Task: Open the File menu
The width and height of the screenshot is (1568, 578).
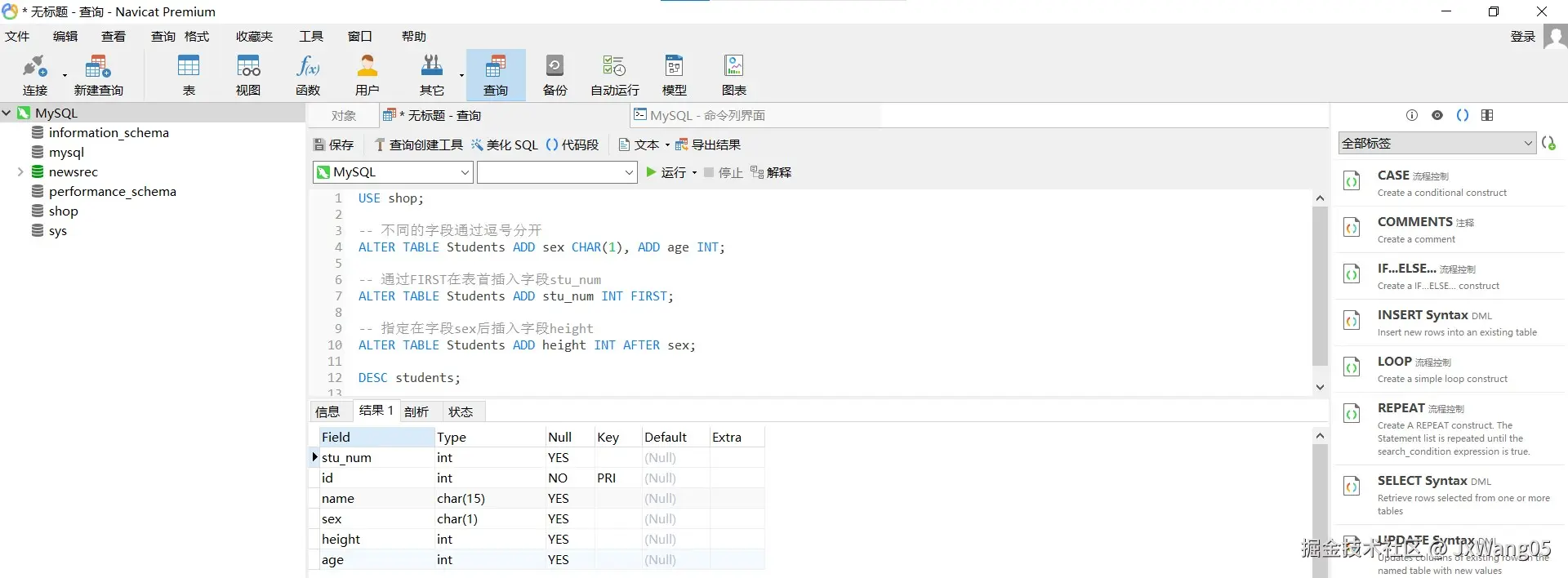Action: pos(17,37)
